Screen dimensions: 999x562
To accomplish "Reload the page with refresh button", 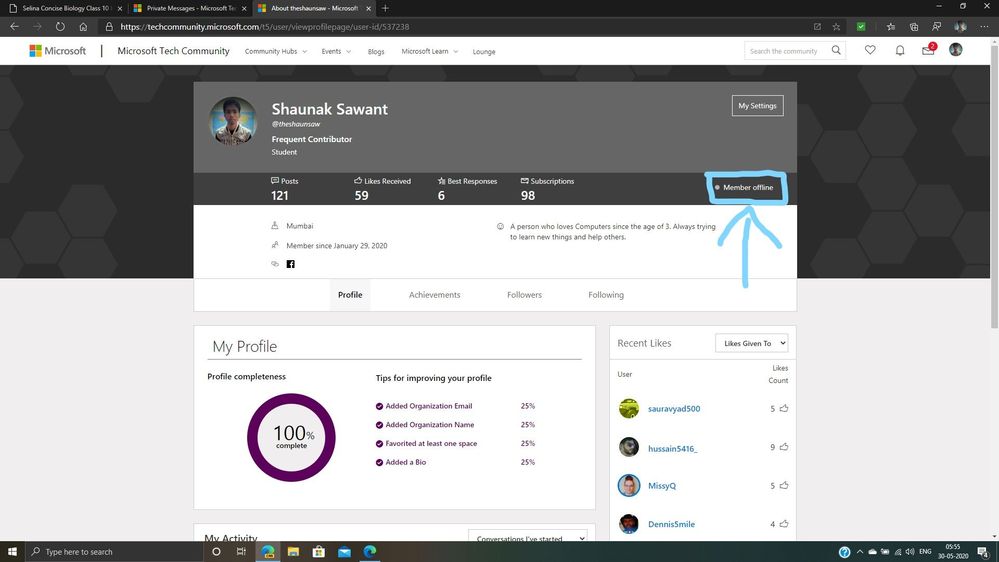I will click(60, 27).
